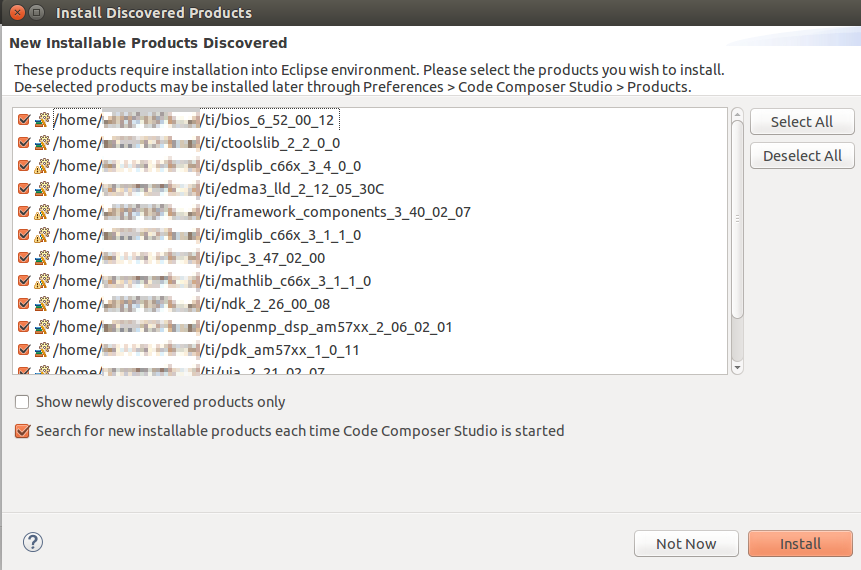861x570 pixels.
Task: Open help with the question mark icon
Action: (32, 542)
